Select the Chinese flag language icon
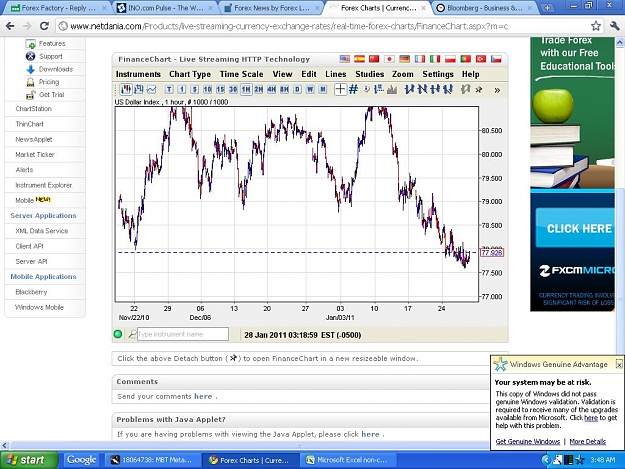 [x=374, y=59]
